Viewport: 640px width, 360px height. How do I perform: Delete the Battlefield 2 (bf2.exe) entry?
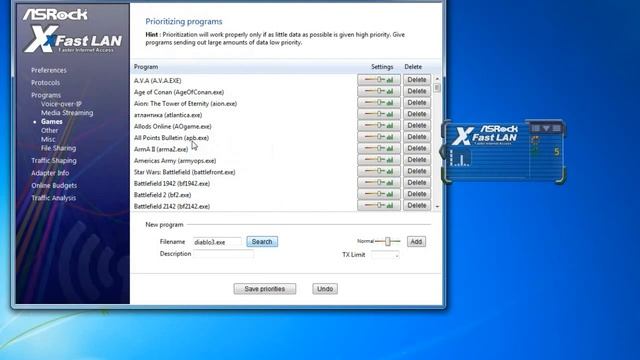point(417,194)
